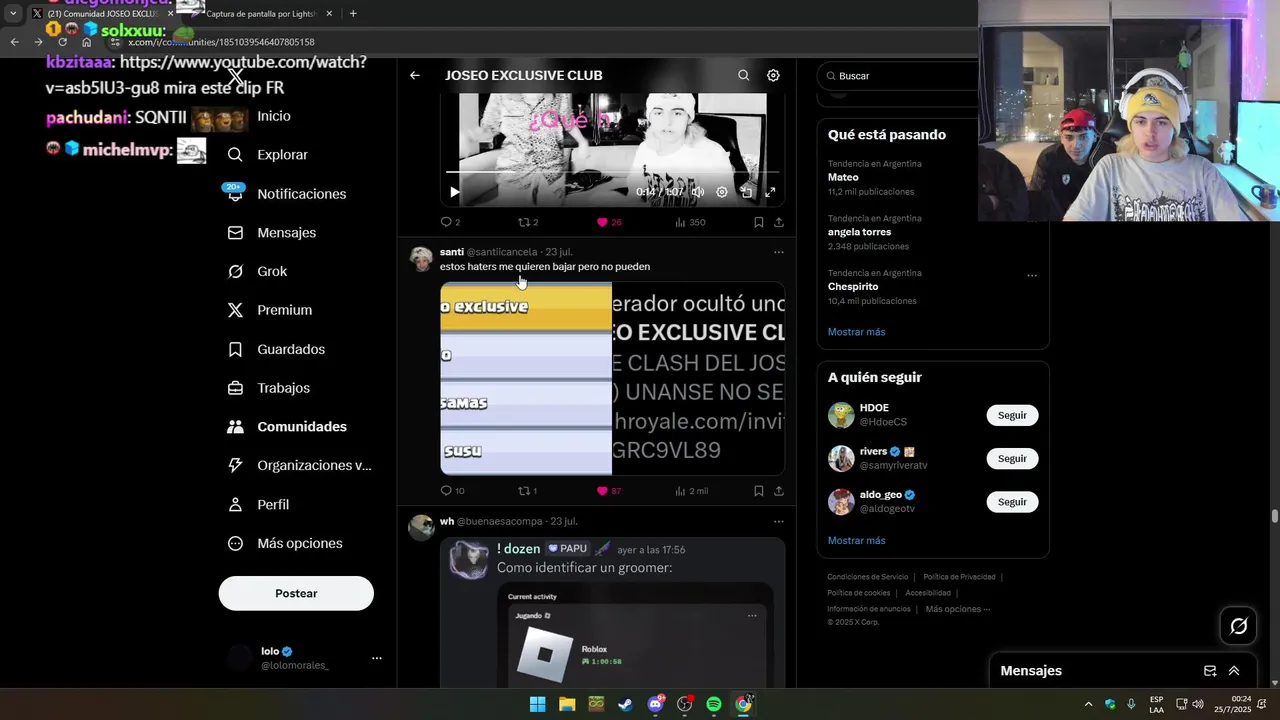Image resolution: width=1280 pixels, height=720 pixels.
Task: Reload the page in the browser toolbar
Action: click(x=62, y=42)
